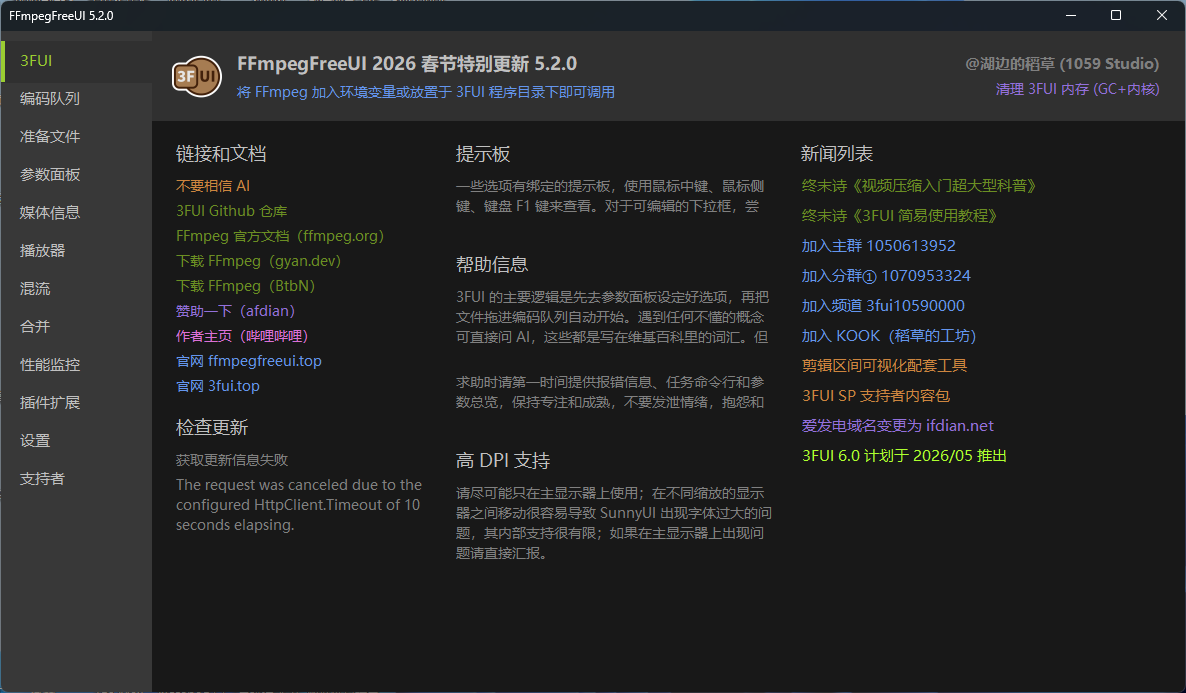Click the 求助时请第一时间提供报错信息 paragraph
The height and width of the screenshot is (693, 1186).
(610, 392)
